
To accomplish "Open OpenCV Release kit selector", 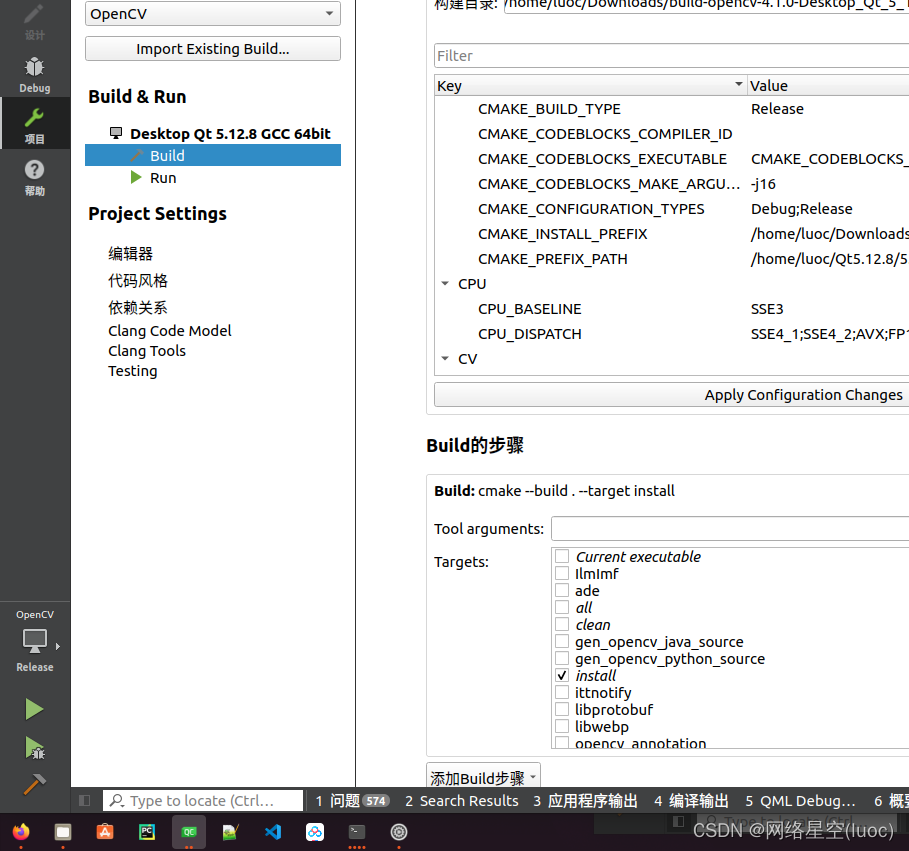I will [35, 641].
